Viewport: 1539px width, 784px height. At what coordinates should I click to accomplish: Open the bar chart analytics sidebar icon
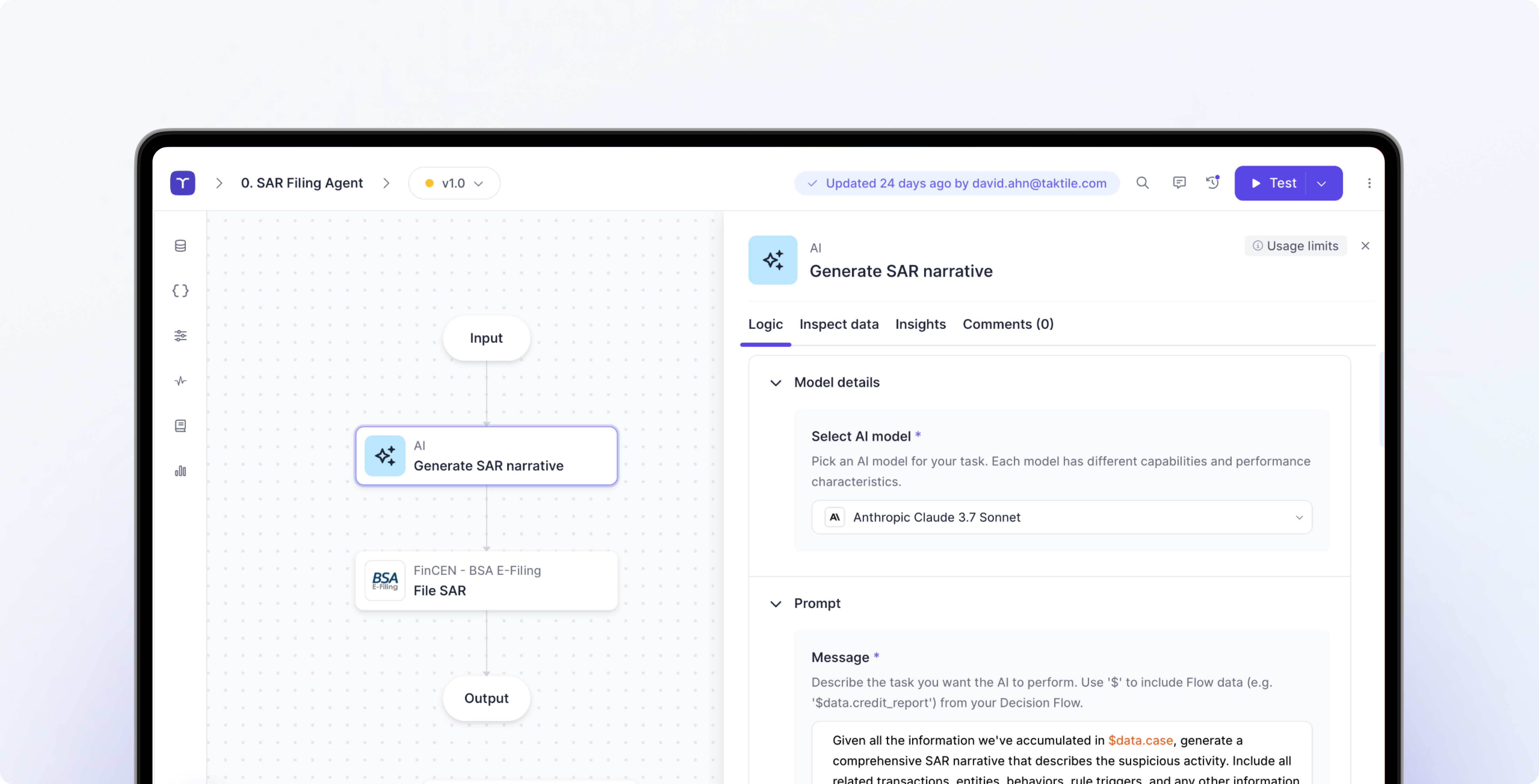pos(180,471)
